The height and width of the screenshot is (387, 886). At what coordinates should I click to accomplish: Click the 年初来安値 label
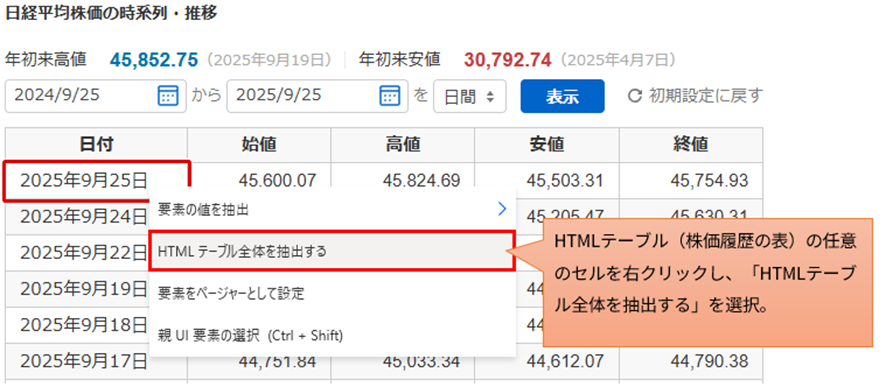(399, 59)
